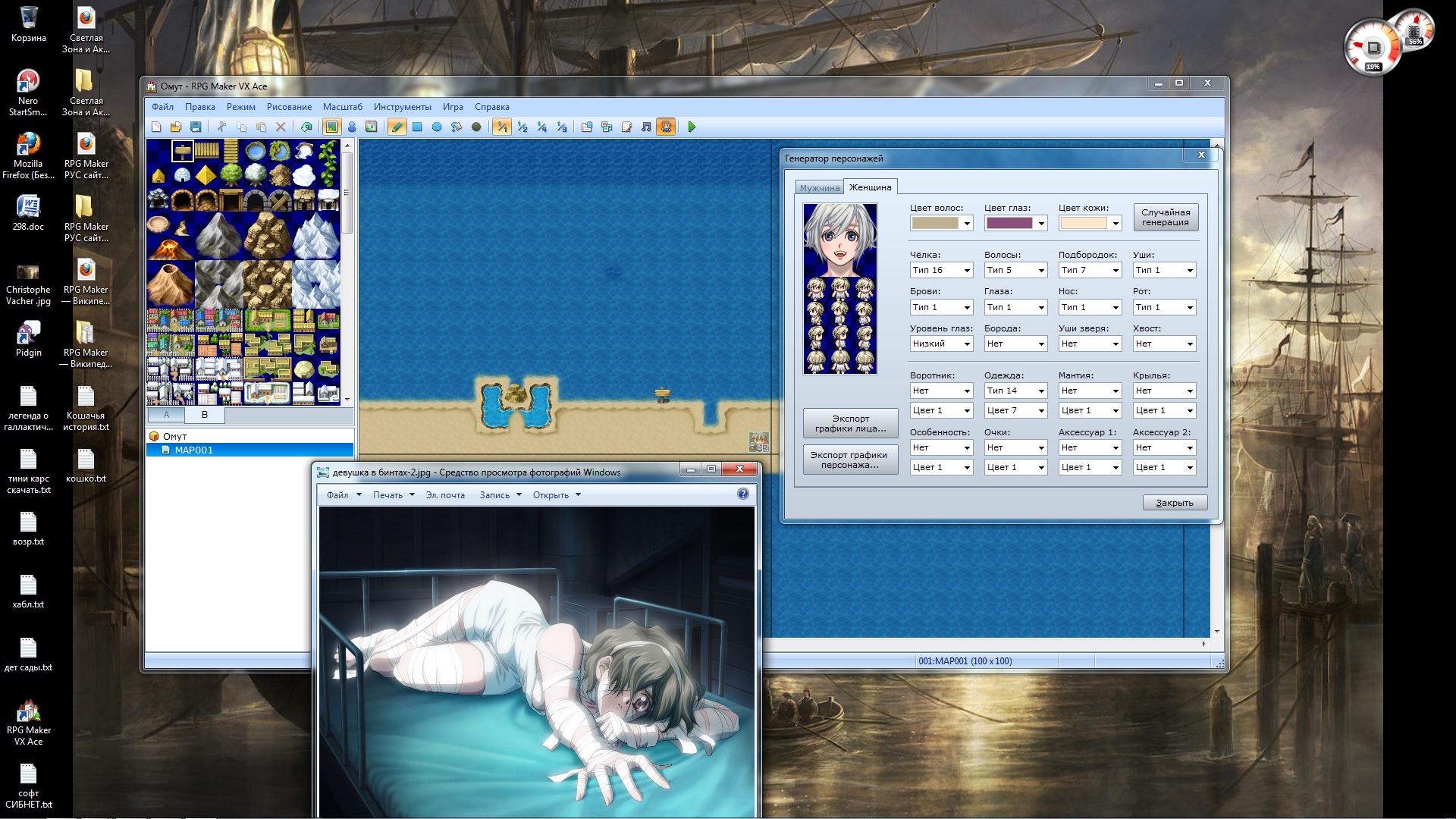Click Экспорт графики лица button
Viewport: 1456px width, 819px height.
[850, 423]
